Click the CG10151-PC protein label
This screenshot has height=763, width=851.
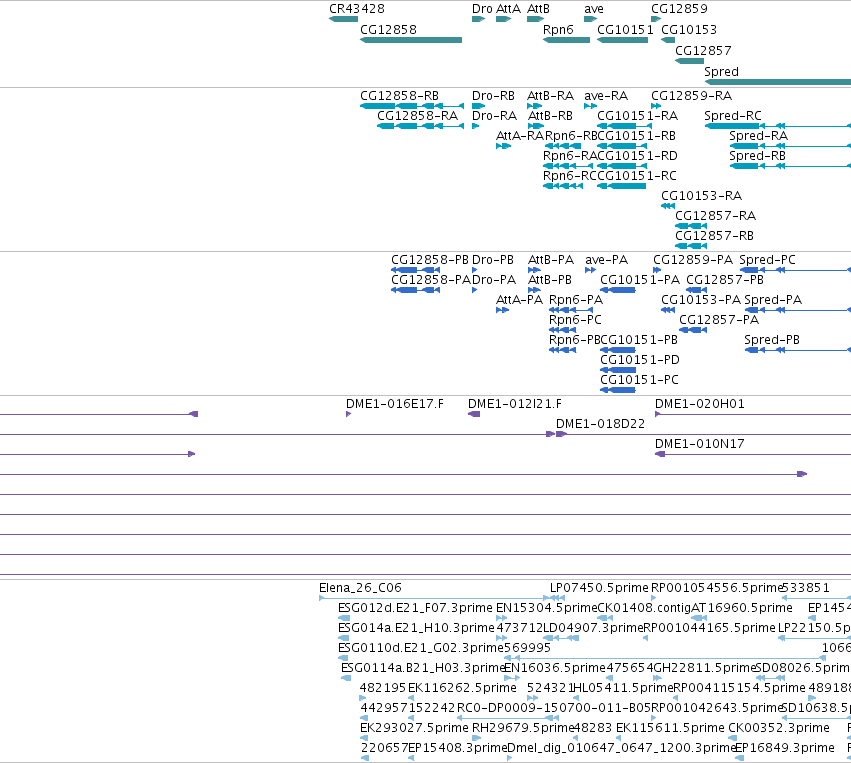click(x=639, y=380)
